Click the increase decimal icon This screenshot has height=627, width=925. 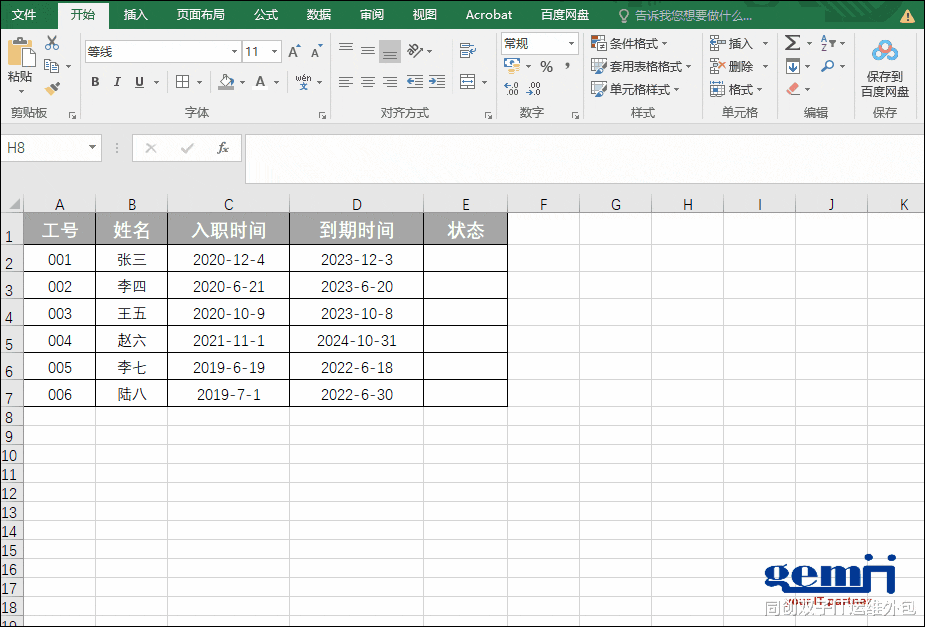pyautogui.click(x=510, y=87)
